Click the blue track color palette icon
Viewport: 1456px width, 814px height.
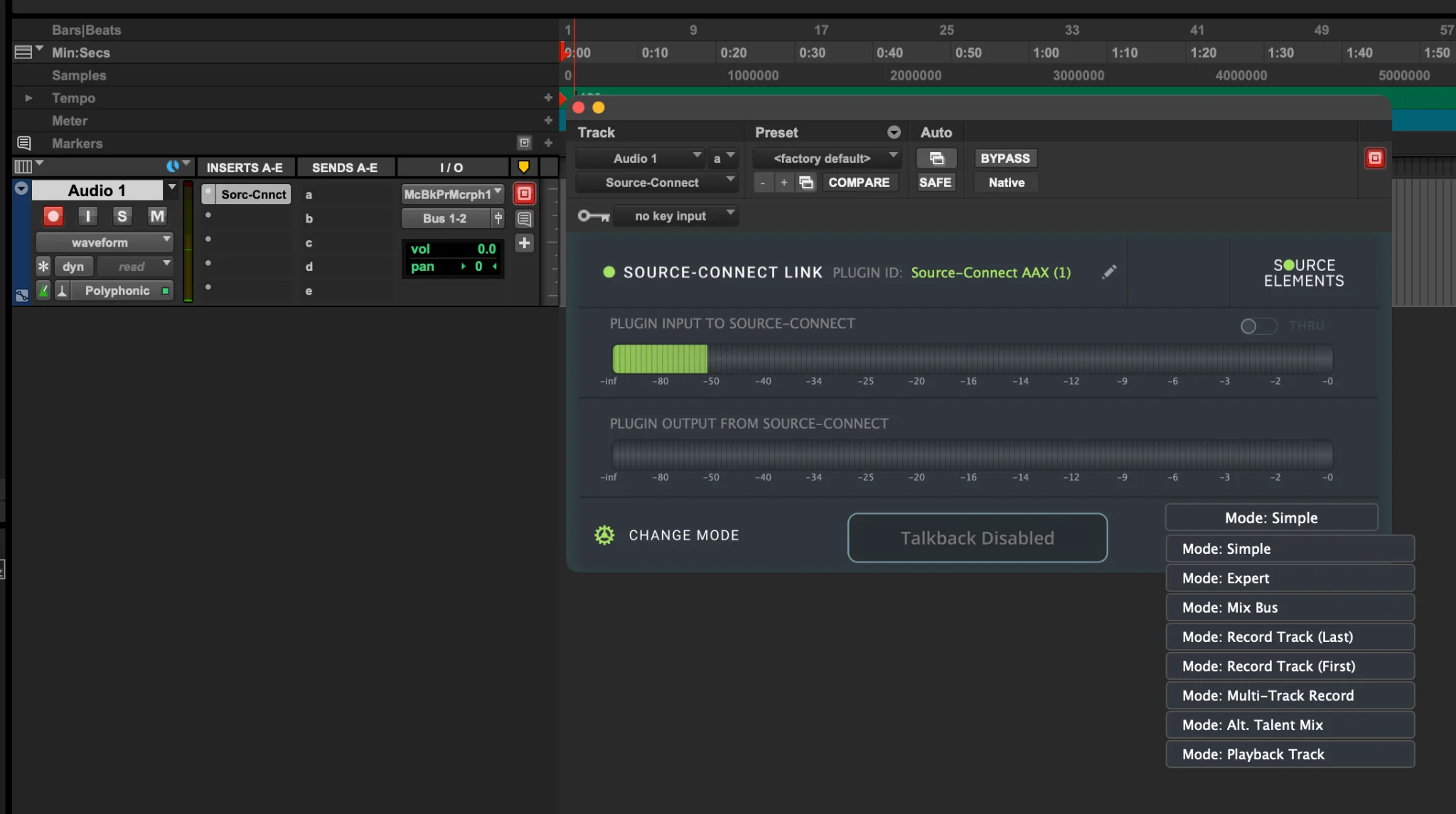tap(173, 166)
